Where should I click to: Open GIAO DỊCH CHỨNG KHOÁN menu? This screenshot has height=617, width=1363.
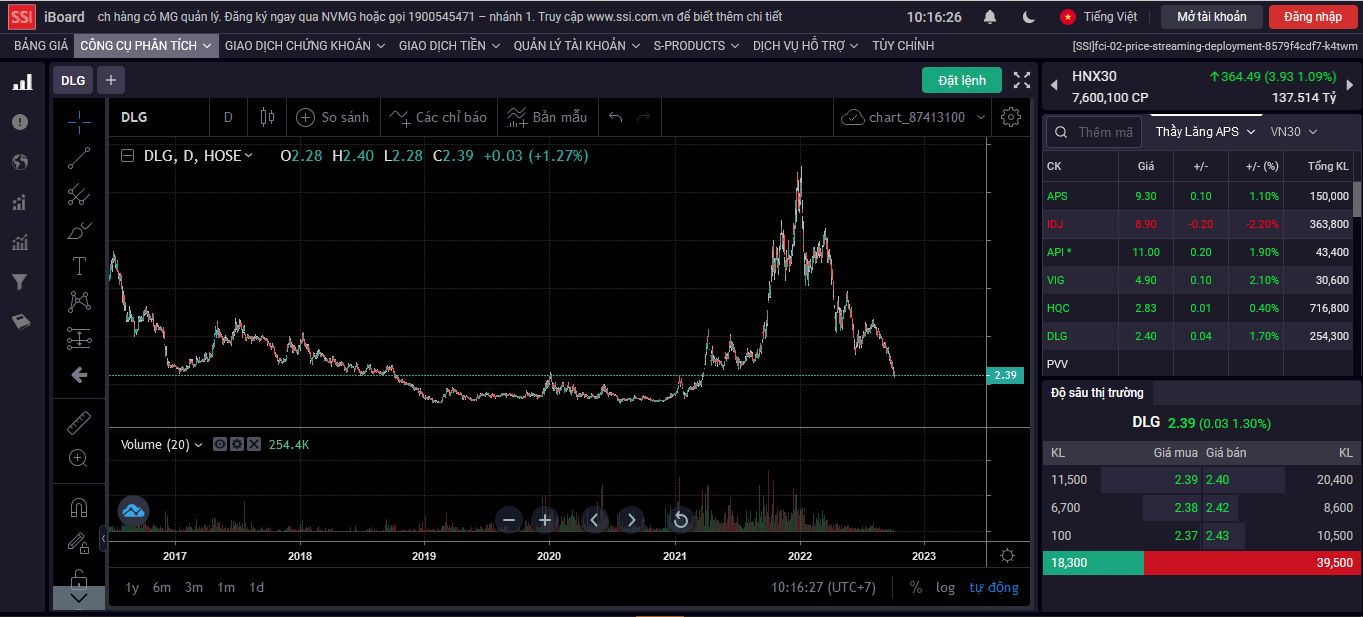coord(305,46)
